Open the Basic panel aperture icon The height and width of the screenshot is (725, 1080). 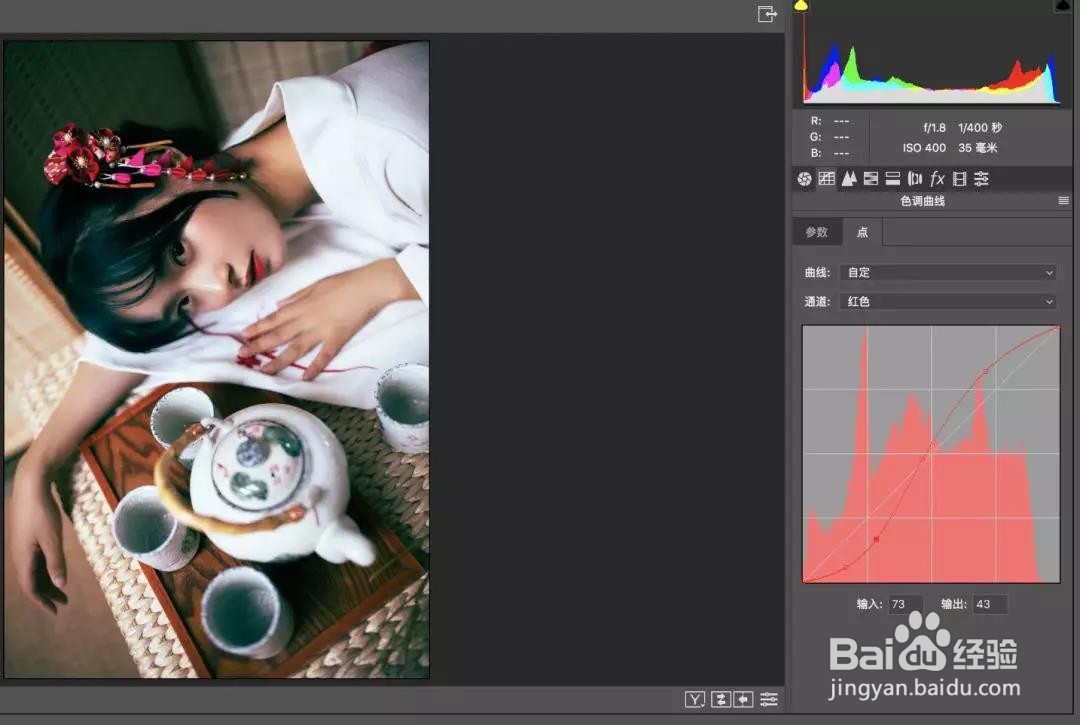pos(804,179)
